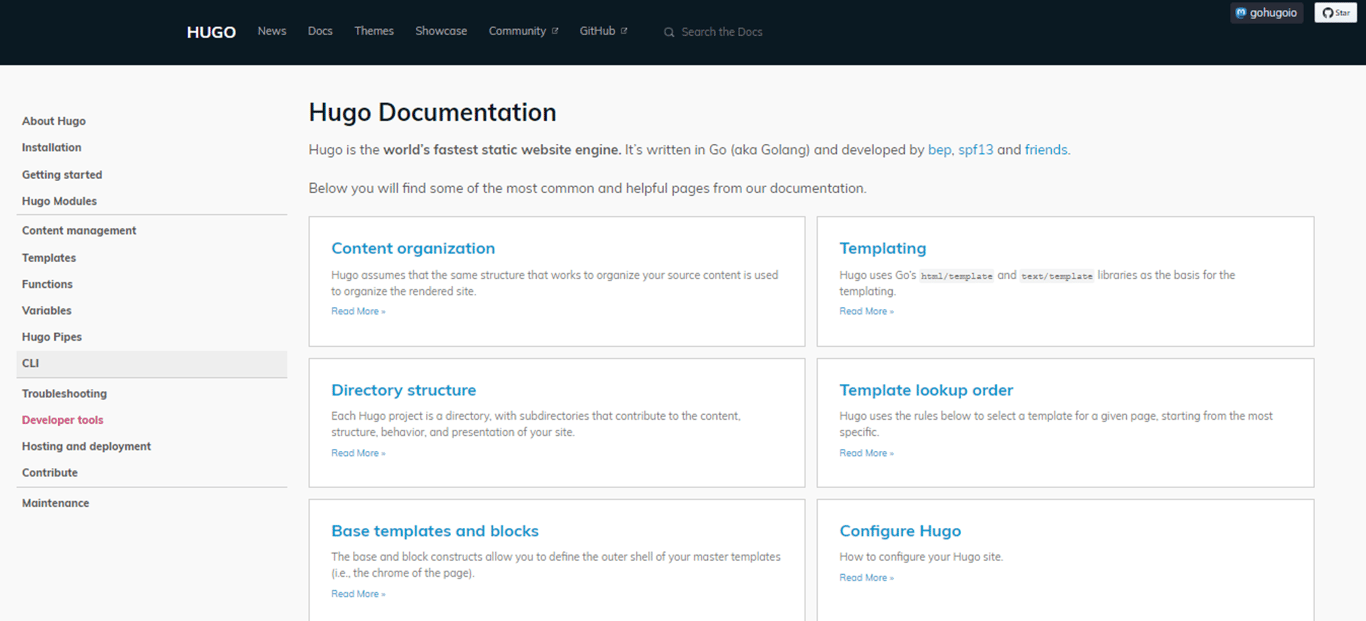The height and width of the screenshot is (621, 1366).
Task: Click the GitHub octocat icon on Star button
Action: click(x=1328, y=13)
